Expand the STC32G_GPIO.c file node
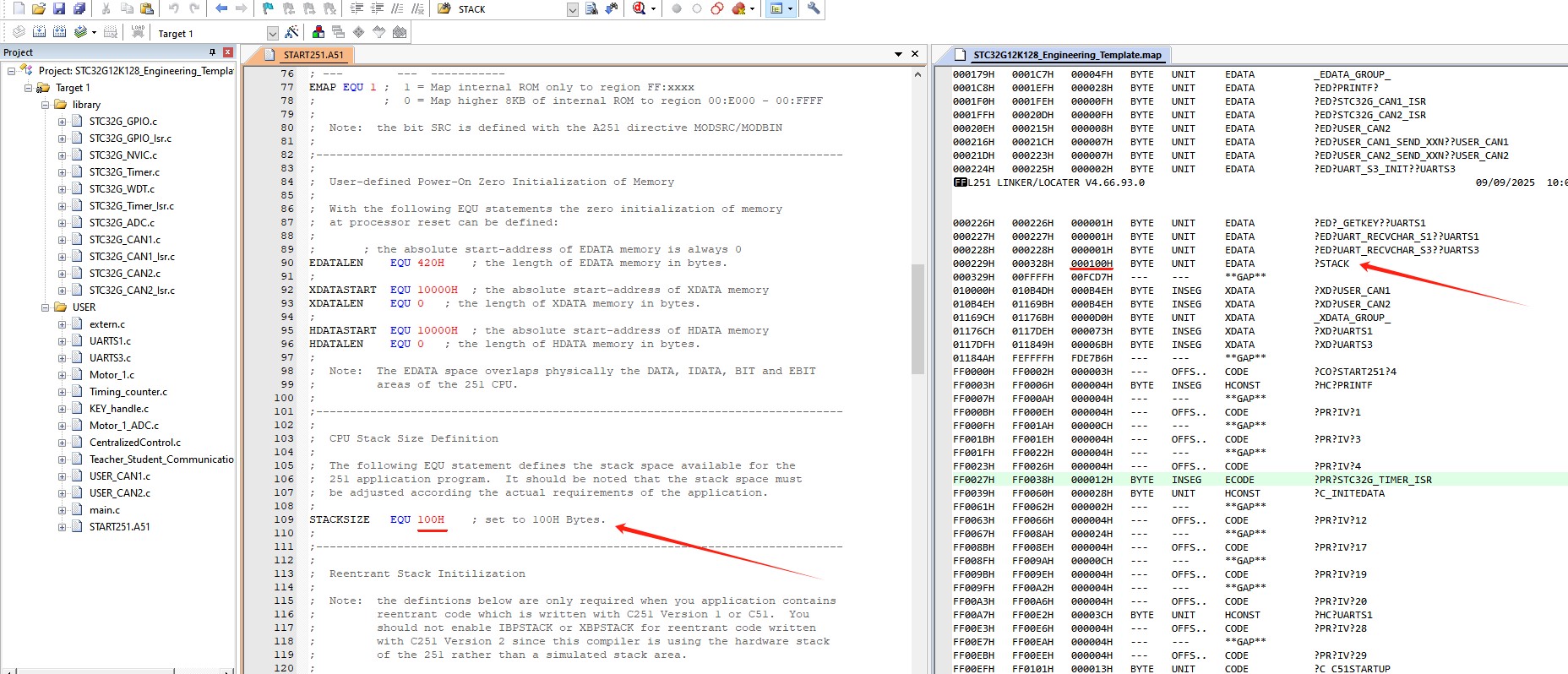This screenshot has height=674, width=1568. pyautogui.click(x=62, y=122)
